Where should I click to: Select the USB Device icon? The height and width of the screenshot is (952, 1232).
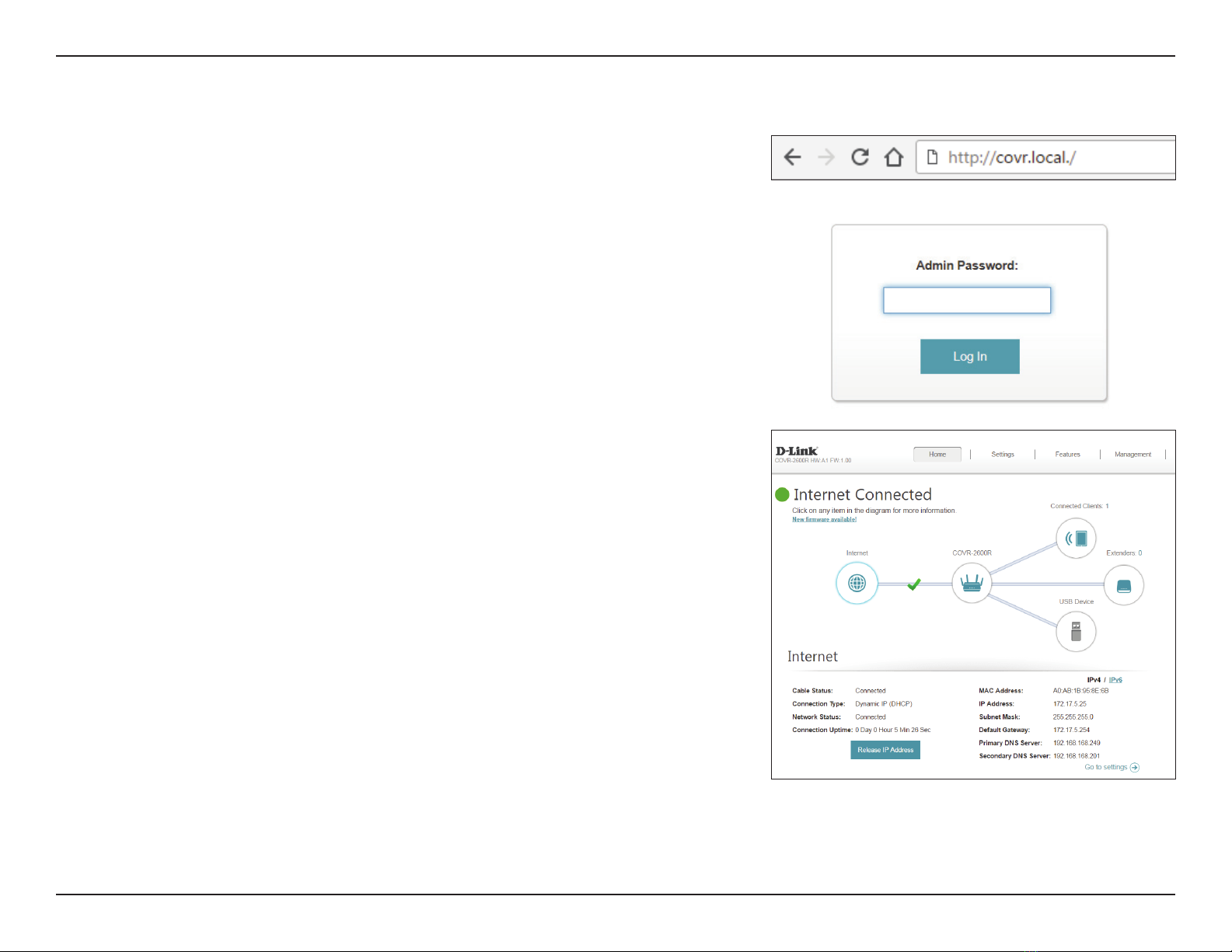coord(1076,632)
